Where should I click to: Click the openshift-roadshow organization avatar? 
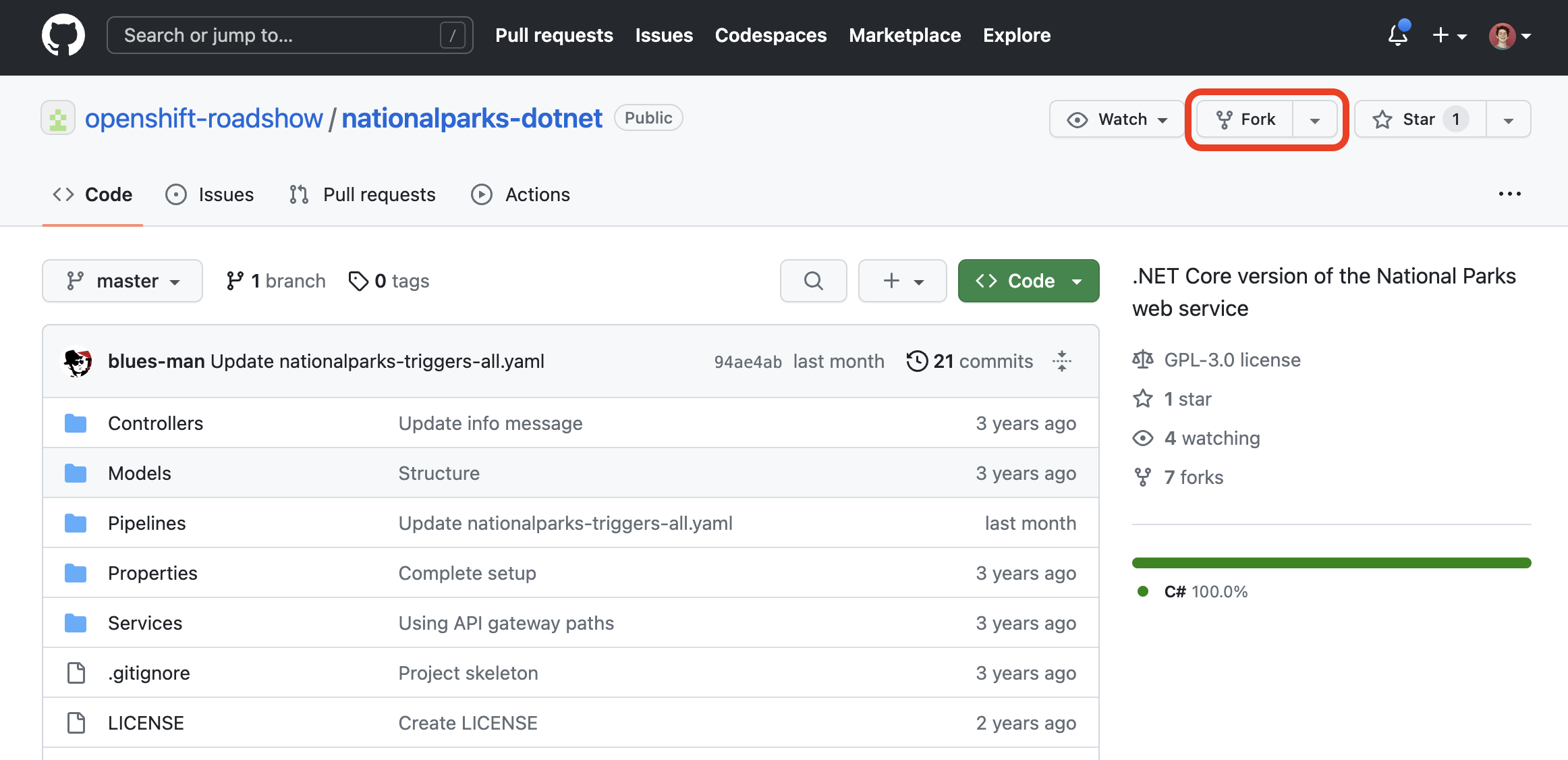(x=58, y=119)
